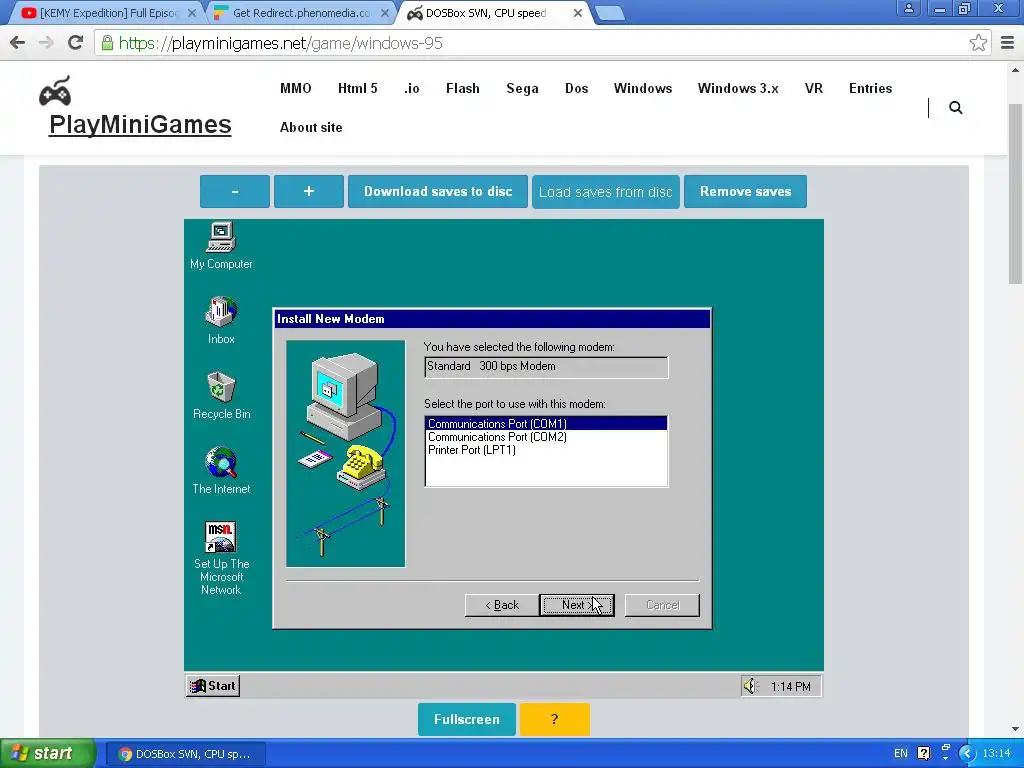The height and width of the screenshot is (768, 1024).
Task: Click the EN language indicator
Action: 901,753
